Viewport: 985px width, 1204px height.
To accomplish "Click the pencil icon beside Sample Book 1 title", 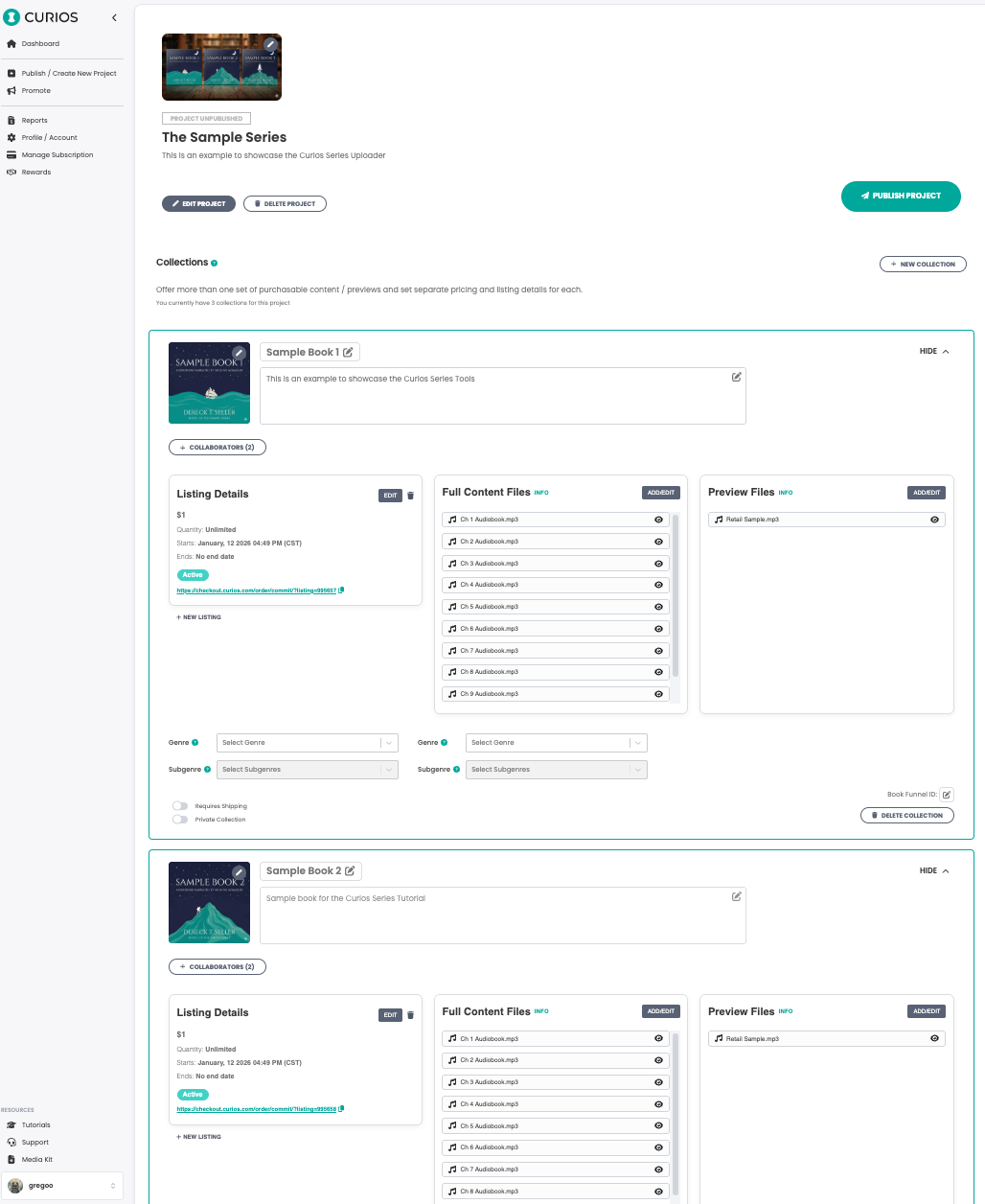I will coord(348,353).
